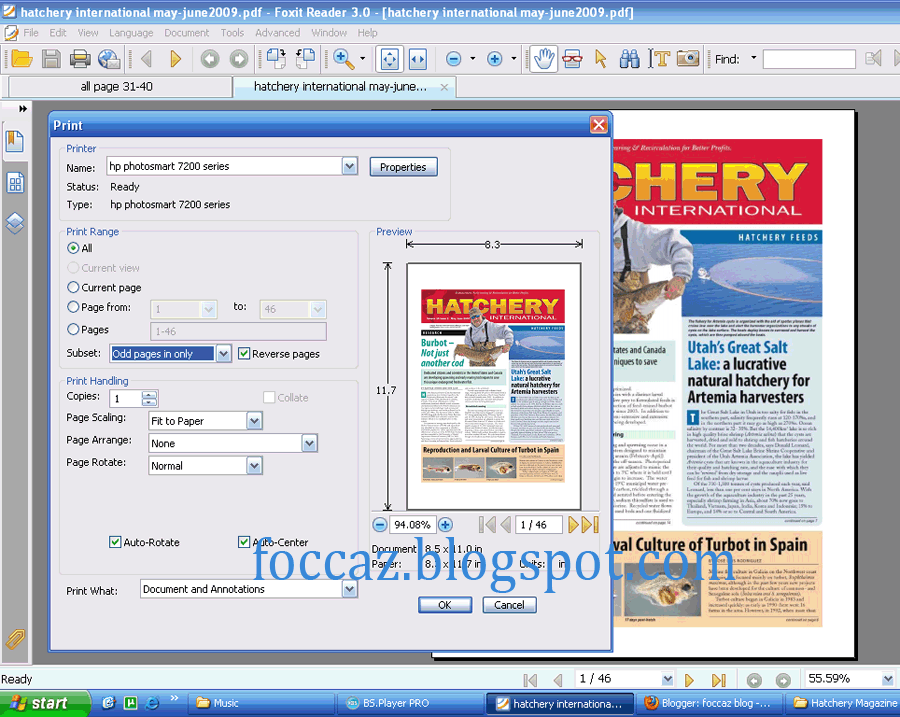Screen dimensions: 900x717
Task: Click the Fit Width toolbar icon
Action: coord(417,59)
